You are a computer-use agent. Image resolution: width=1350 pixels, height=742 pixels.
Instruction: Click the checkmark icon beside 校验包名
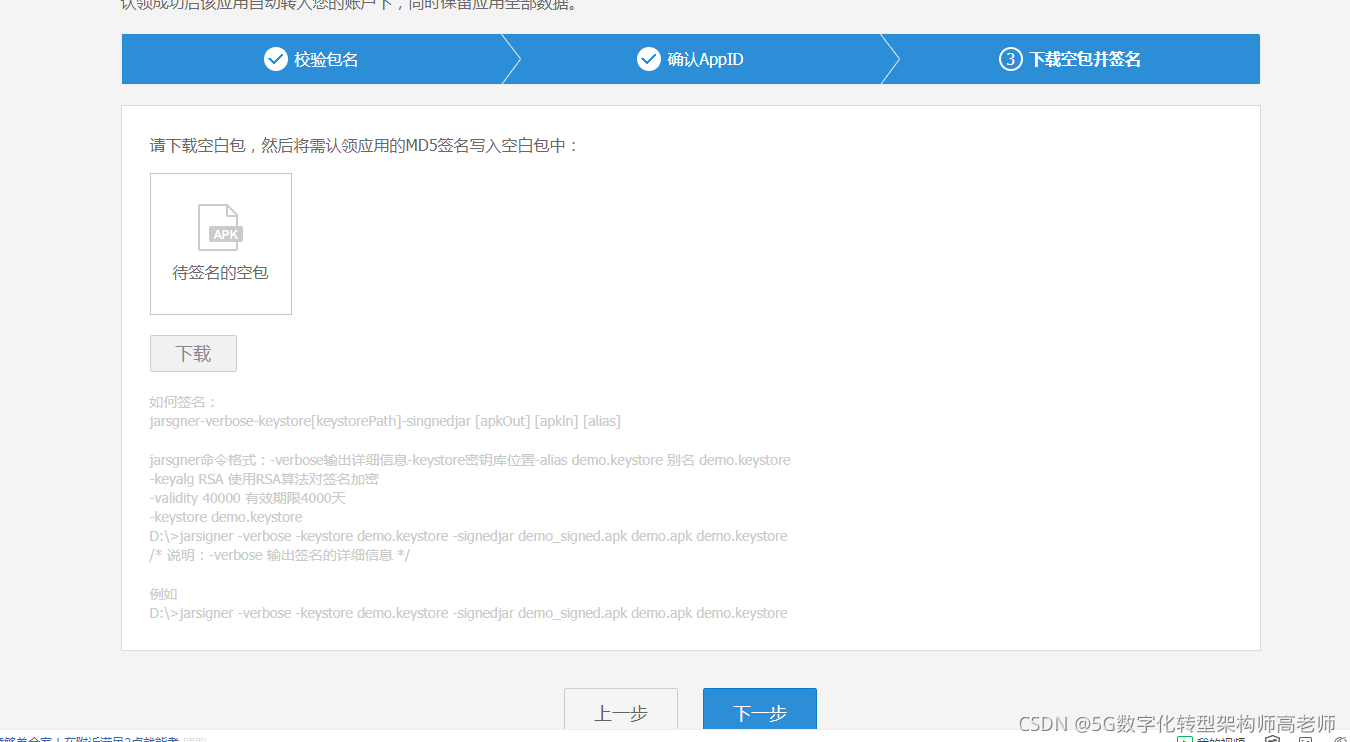276,59
